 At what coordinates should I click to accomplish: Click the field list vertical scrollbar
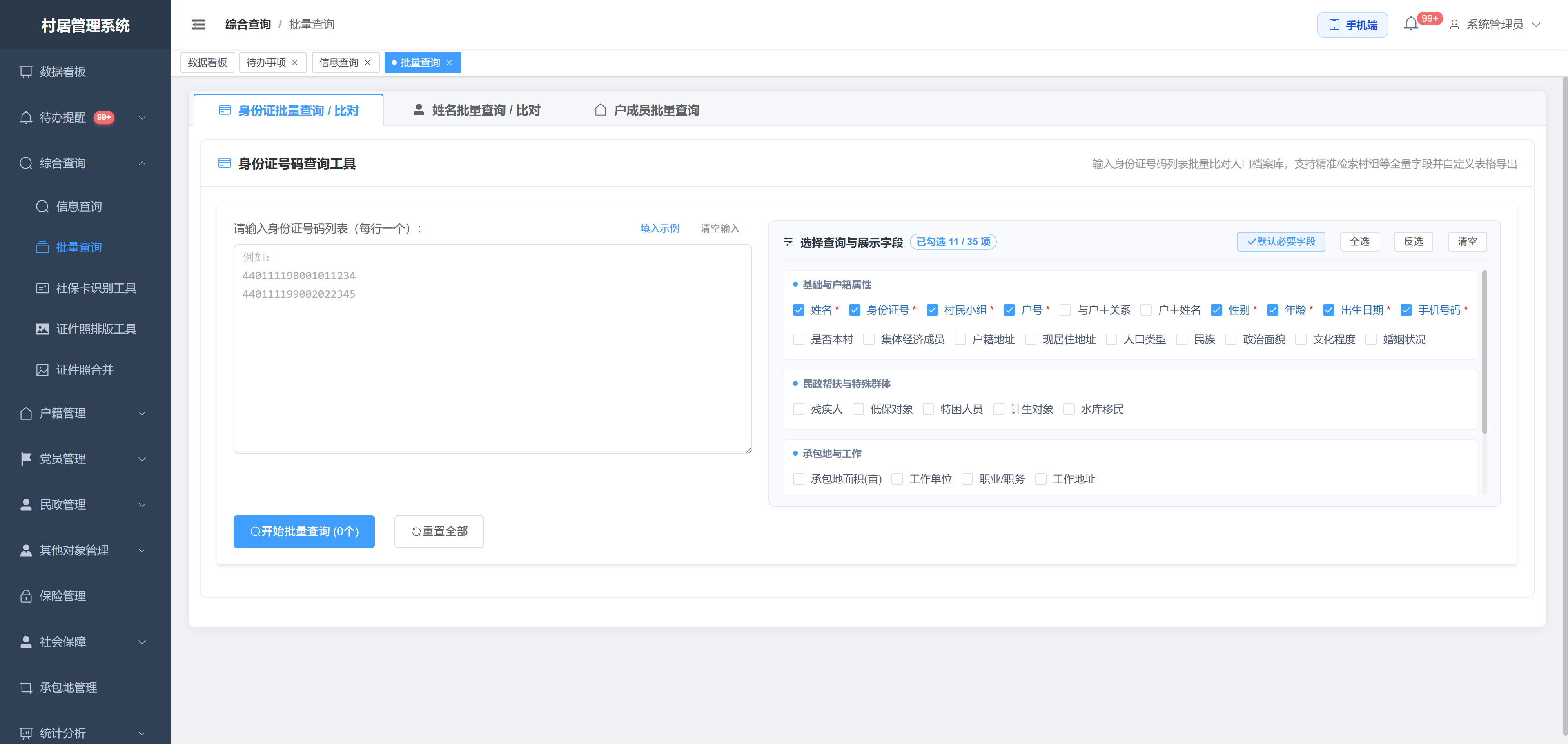(1484, 352)
